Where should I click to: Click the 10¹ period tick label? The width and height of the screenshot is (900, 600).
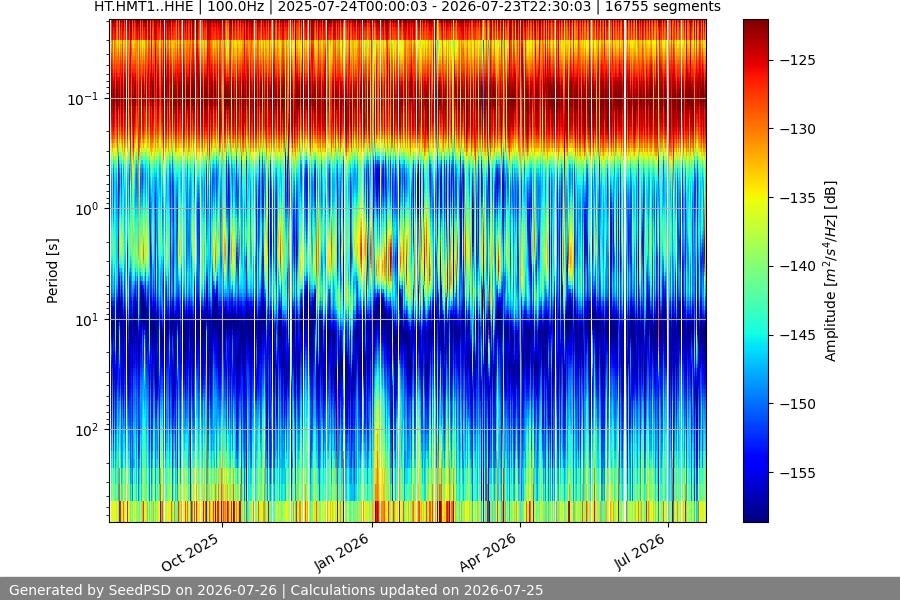[87, 320]
